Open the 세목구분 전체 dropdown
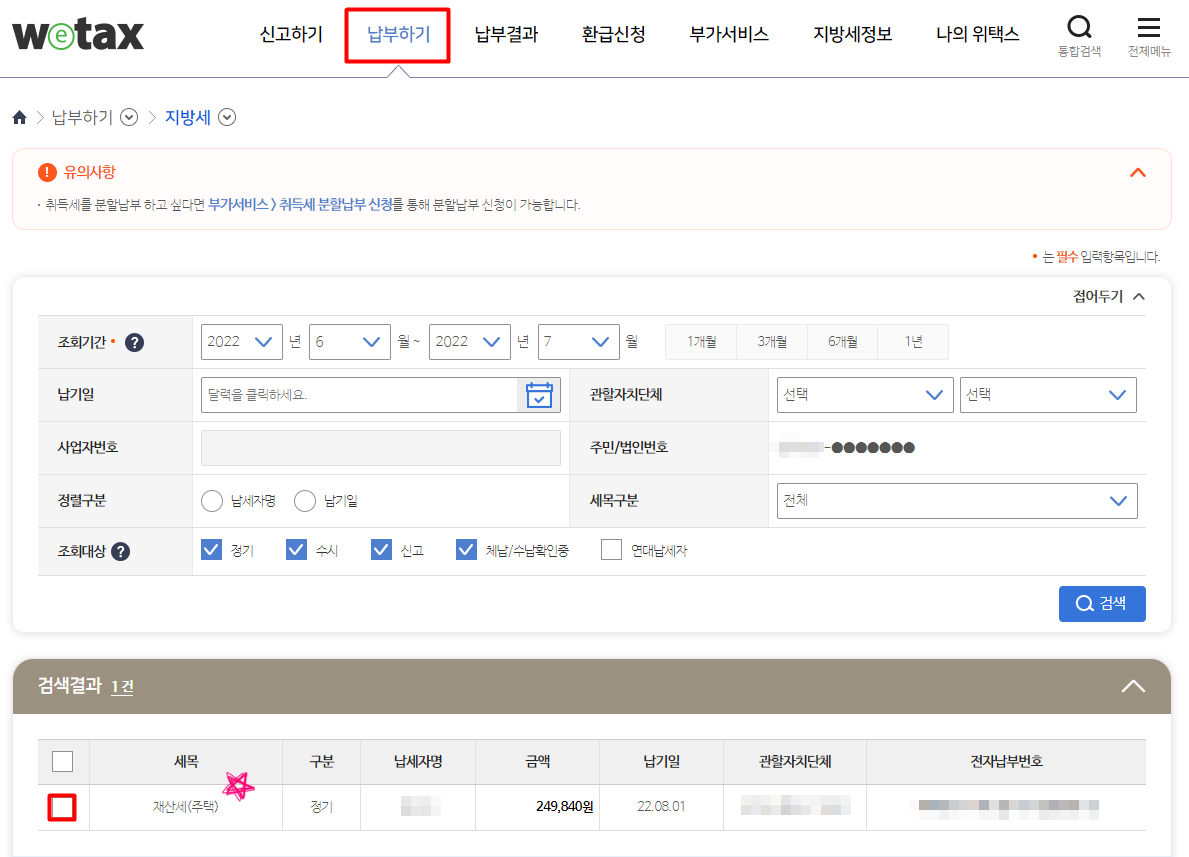This screenshot has width=1189, height=857. tap(957, 501)
